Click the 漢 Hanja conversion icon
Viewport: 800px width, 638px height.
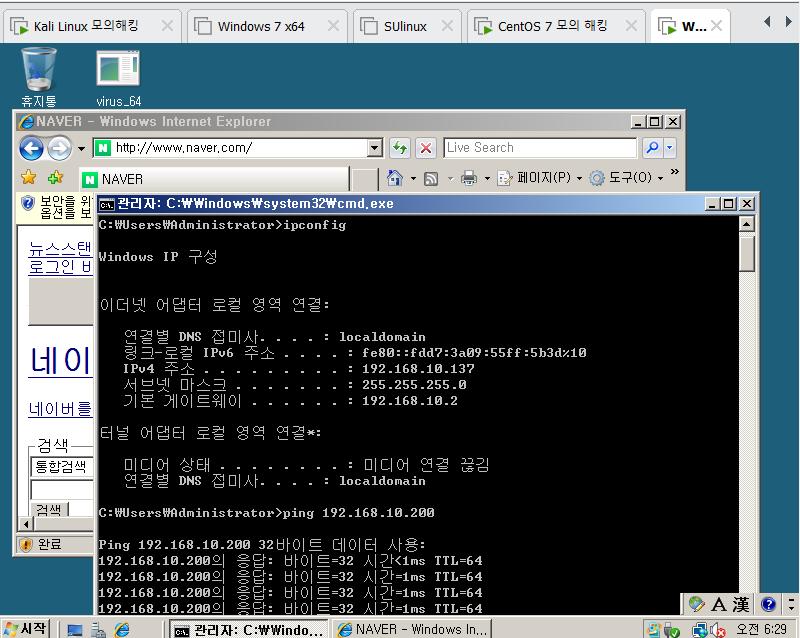coord(741,605)
